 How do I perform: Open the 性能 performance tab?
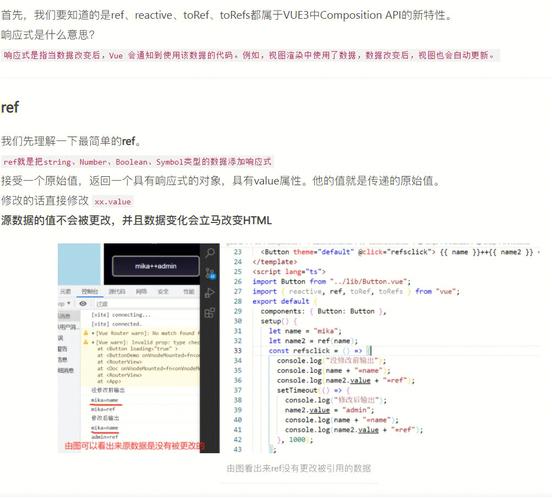(x=189, y=292)
